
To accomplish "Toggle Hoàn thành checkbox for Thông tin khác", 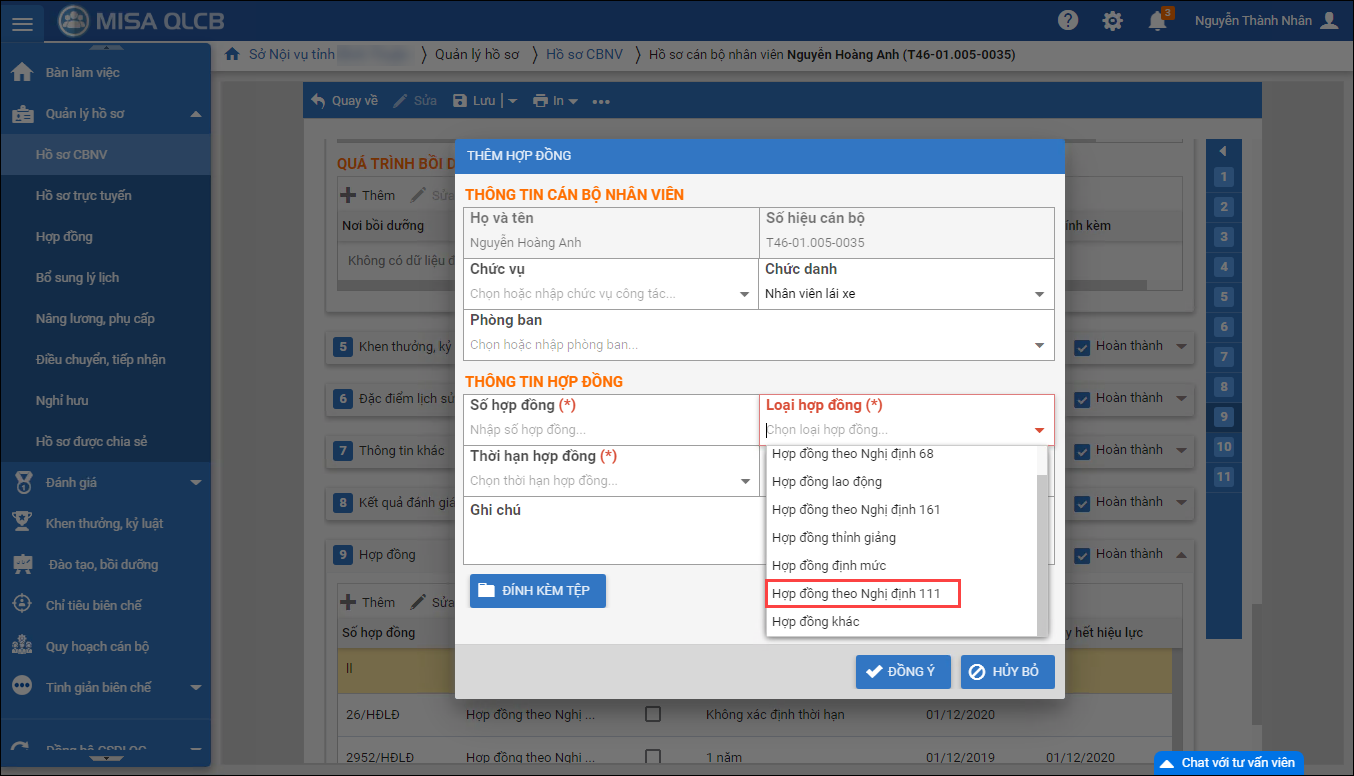I will [x=1082, y=450].
